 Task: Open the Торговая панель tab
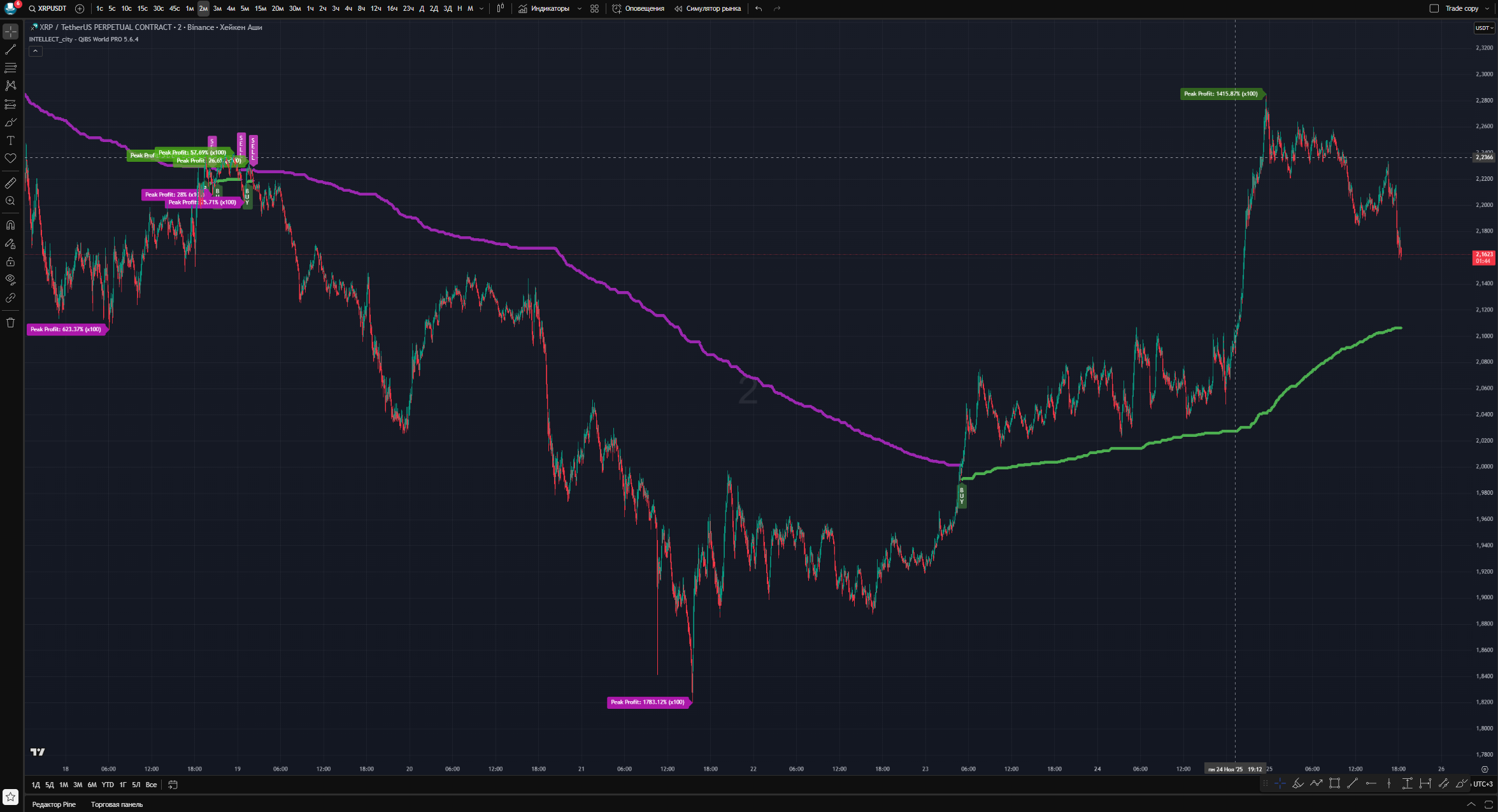[x=117, y=804]
